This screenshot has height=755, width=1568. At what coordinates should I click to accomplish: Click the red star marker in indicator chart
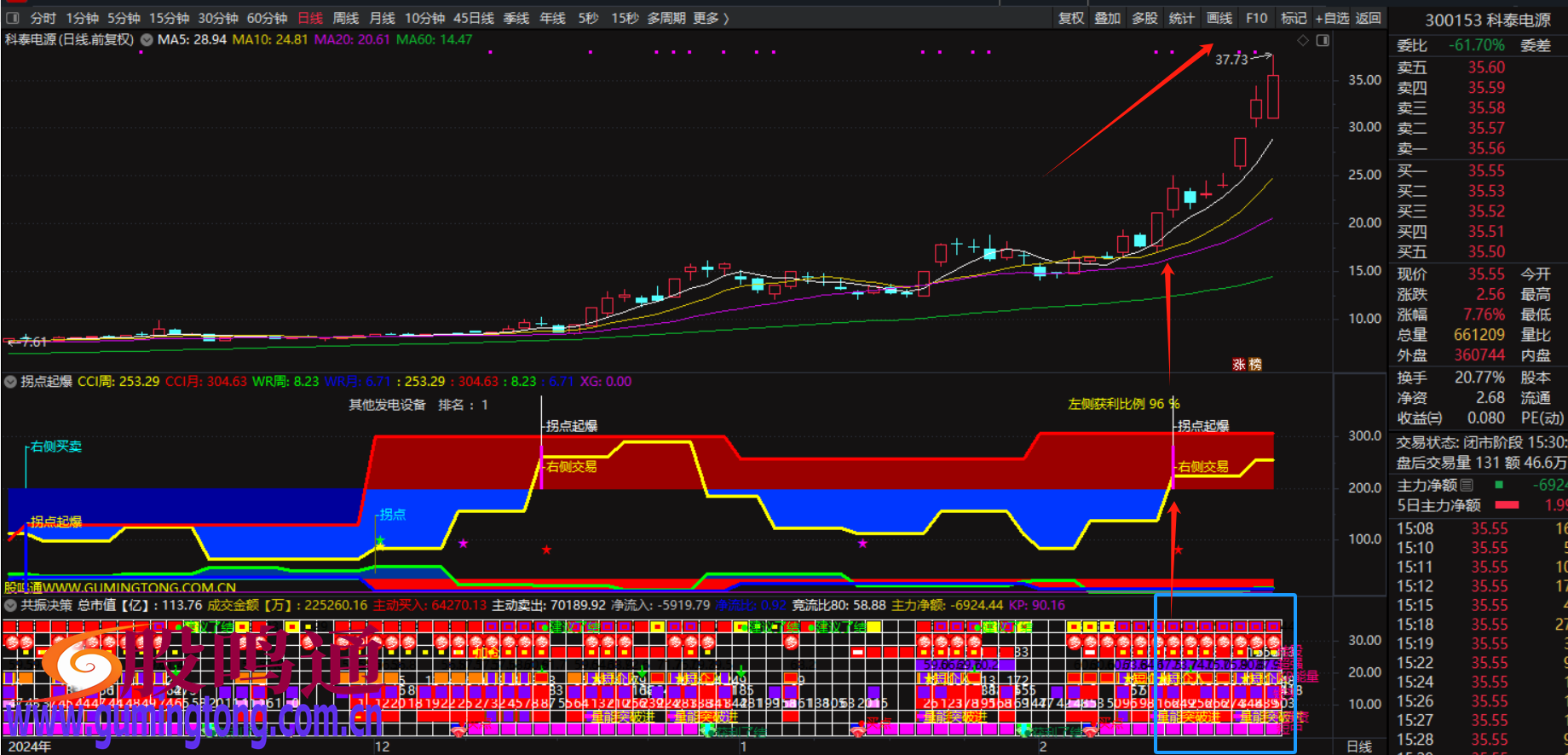coord(546,550)
